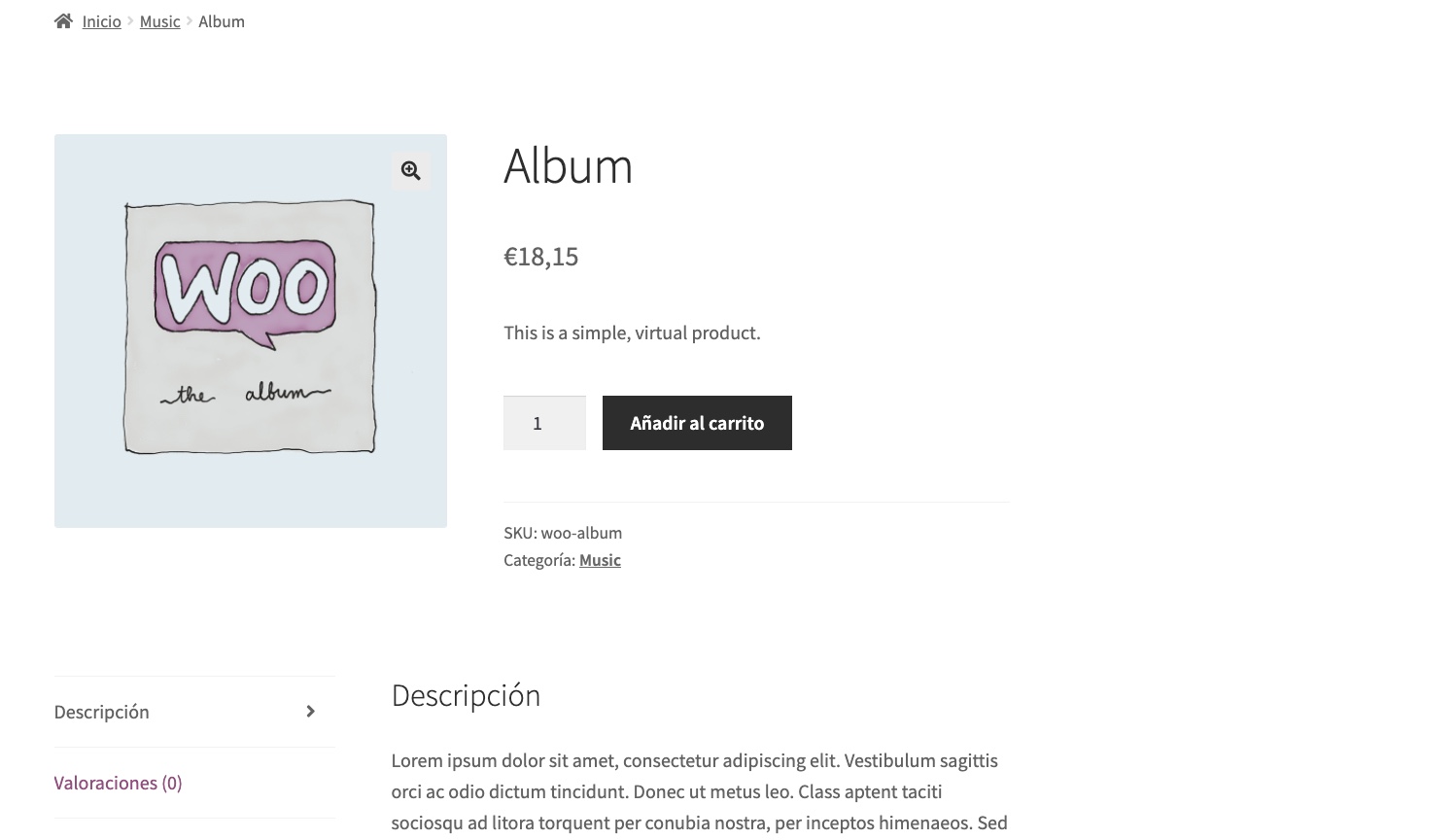1456x840 pixels.
Task: Focus the product quantity input field
Action: [544, 423]
